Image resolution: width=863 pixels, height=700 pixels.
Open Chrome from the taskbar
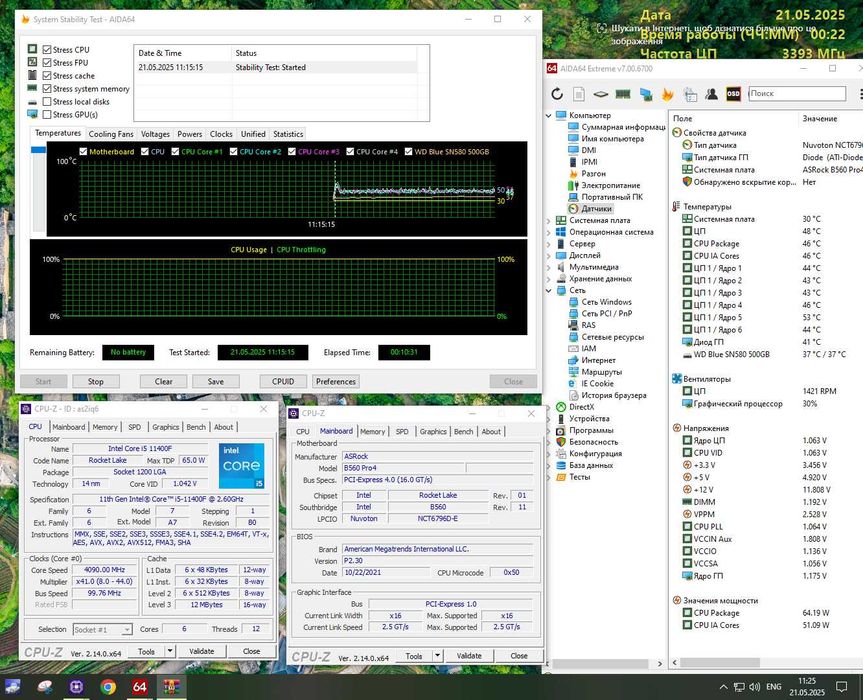coord(108,686)
